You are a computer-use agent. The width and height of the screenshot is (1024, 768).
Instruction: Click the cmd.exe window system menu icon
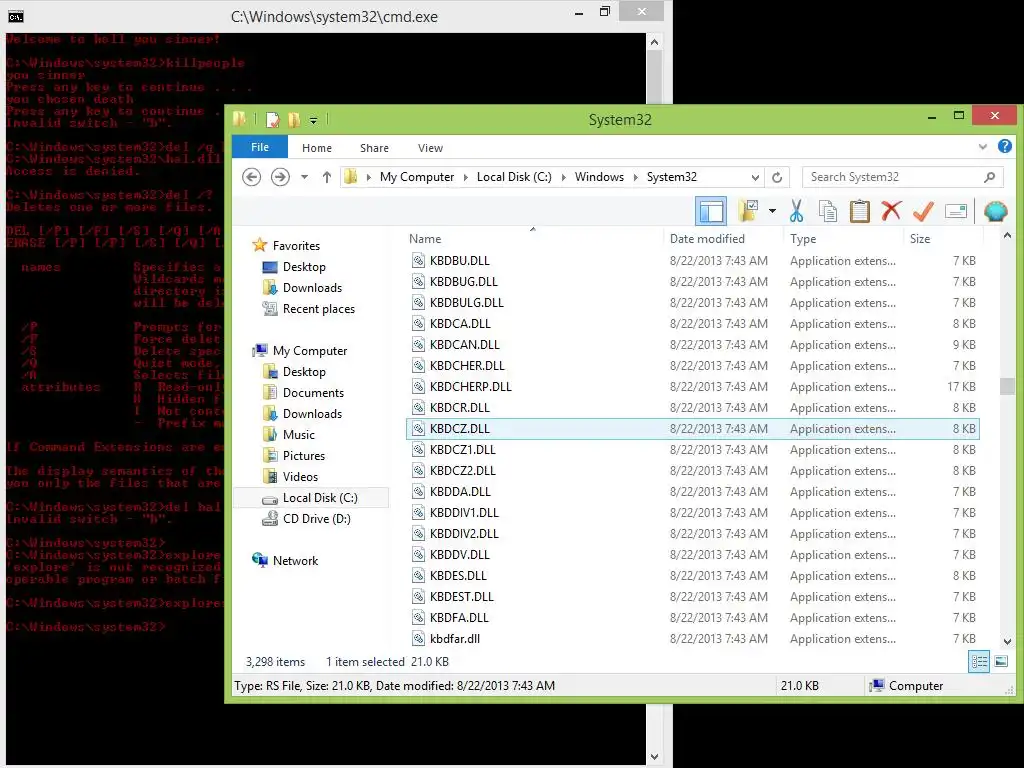(x=16, y=16)
